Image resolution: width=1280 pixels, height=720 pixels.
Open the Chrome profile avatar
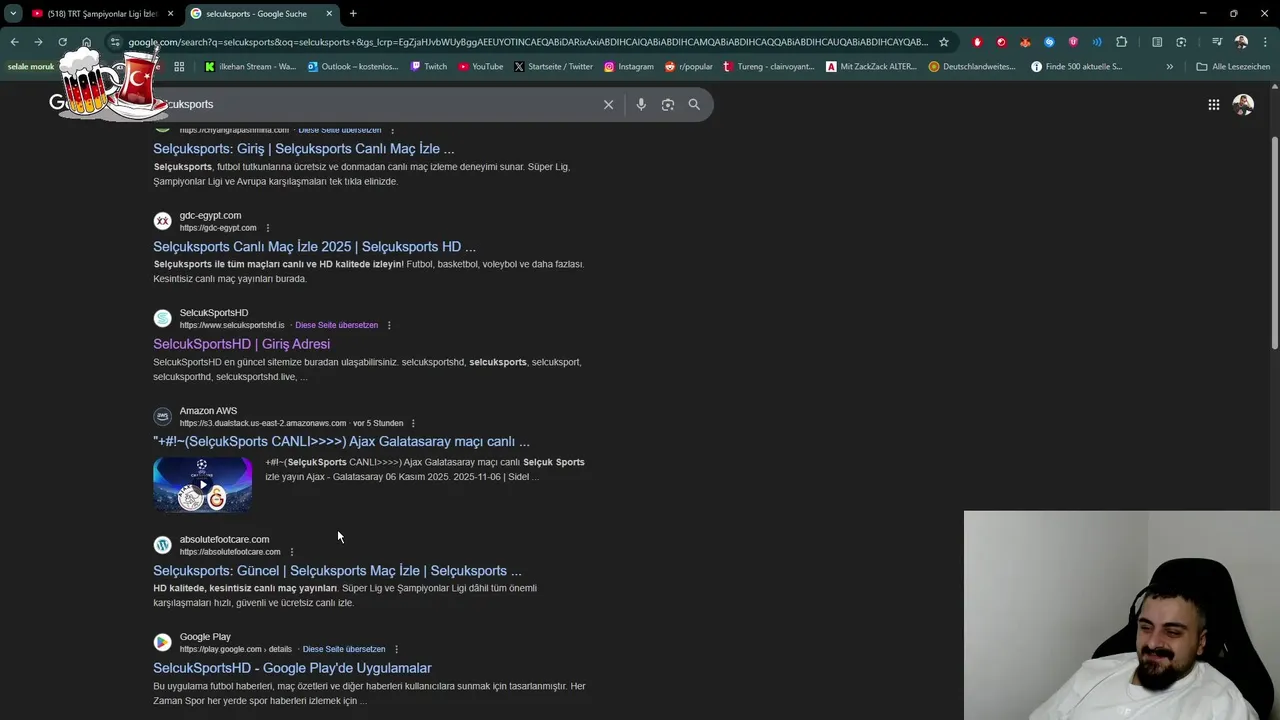tap(1241, 42)
